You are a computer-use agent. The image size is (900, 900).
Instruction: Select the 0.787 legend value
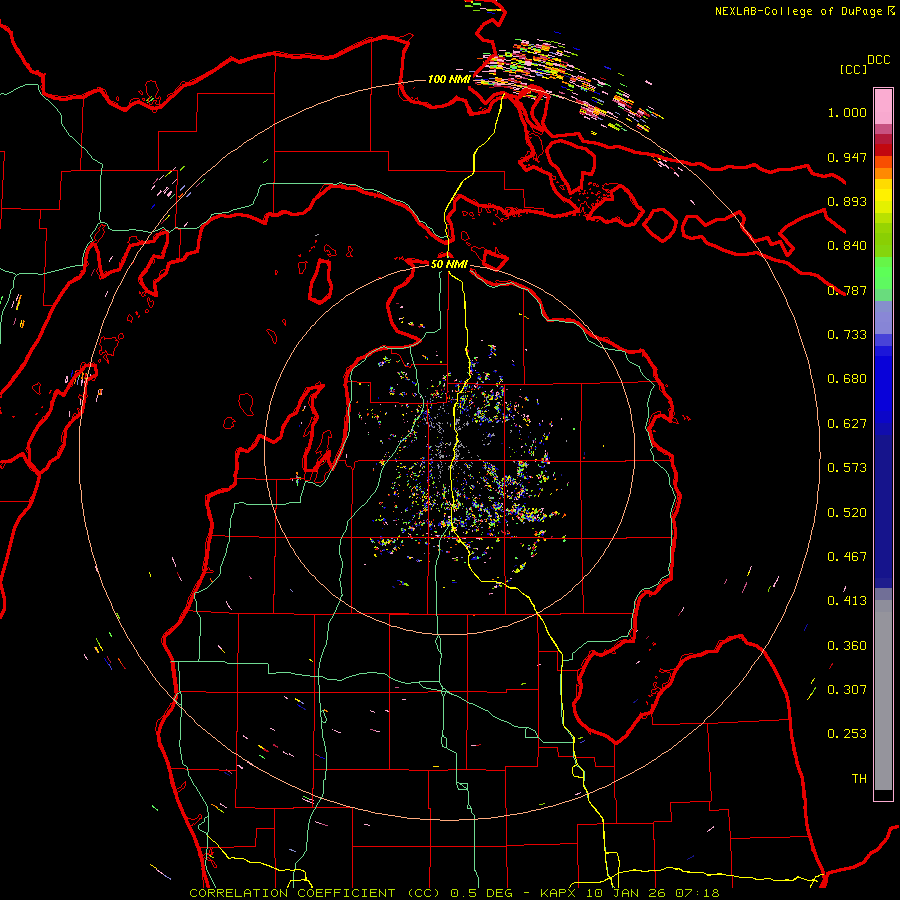tap(847, 290)
